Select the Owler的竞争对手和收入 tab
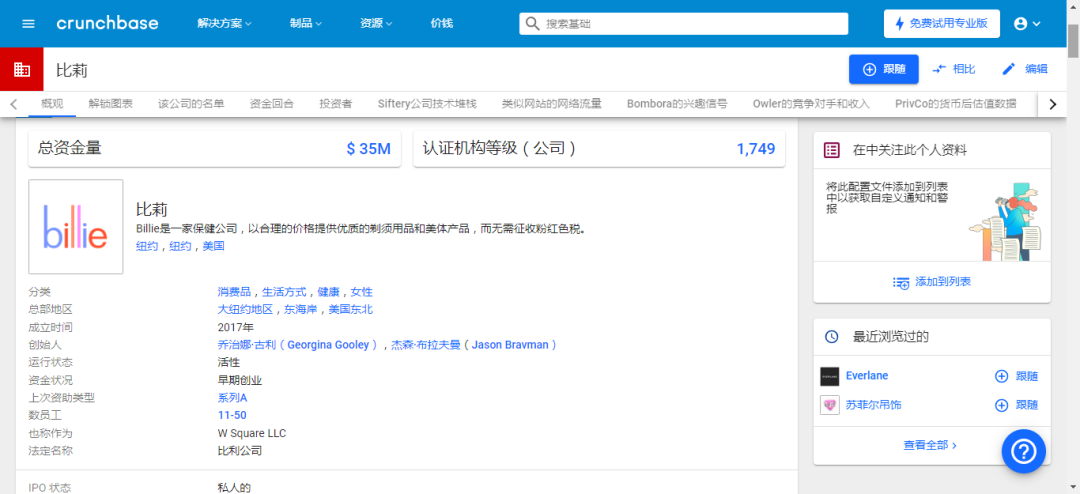 click(811, 104)
